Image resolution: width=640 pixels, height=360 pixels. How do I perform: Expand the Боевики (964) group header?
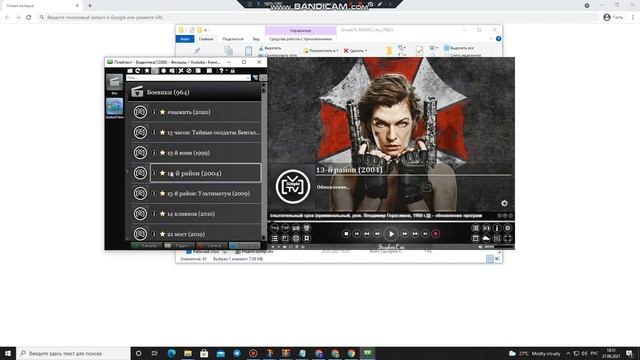coord(195,92)
